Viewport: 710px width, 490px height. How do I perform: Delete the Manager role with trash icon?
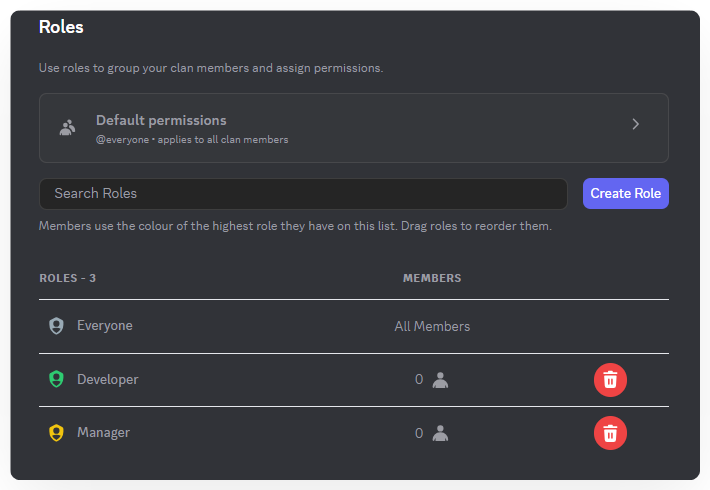coord(610,433)
